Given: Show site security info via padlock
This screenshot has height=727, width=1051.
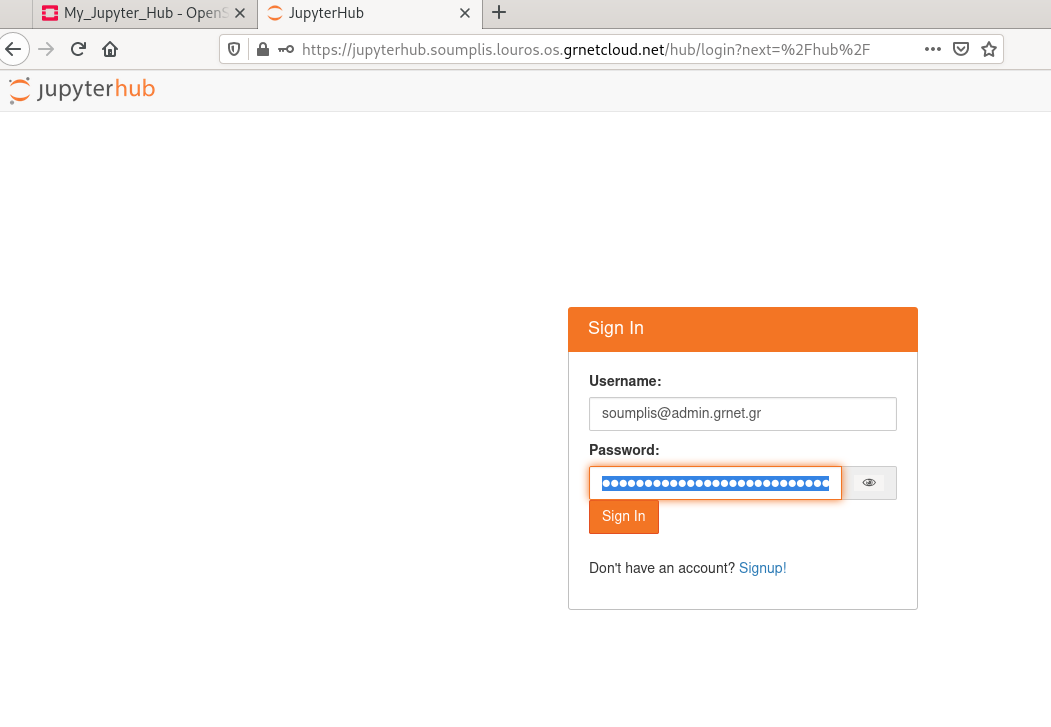Looking at the screenshot, I should click(x=263, y=49).
